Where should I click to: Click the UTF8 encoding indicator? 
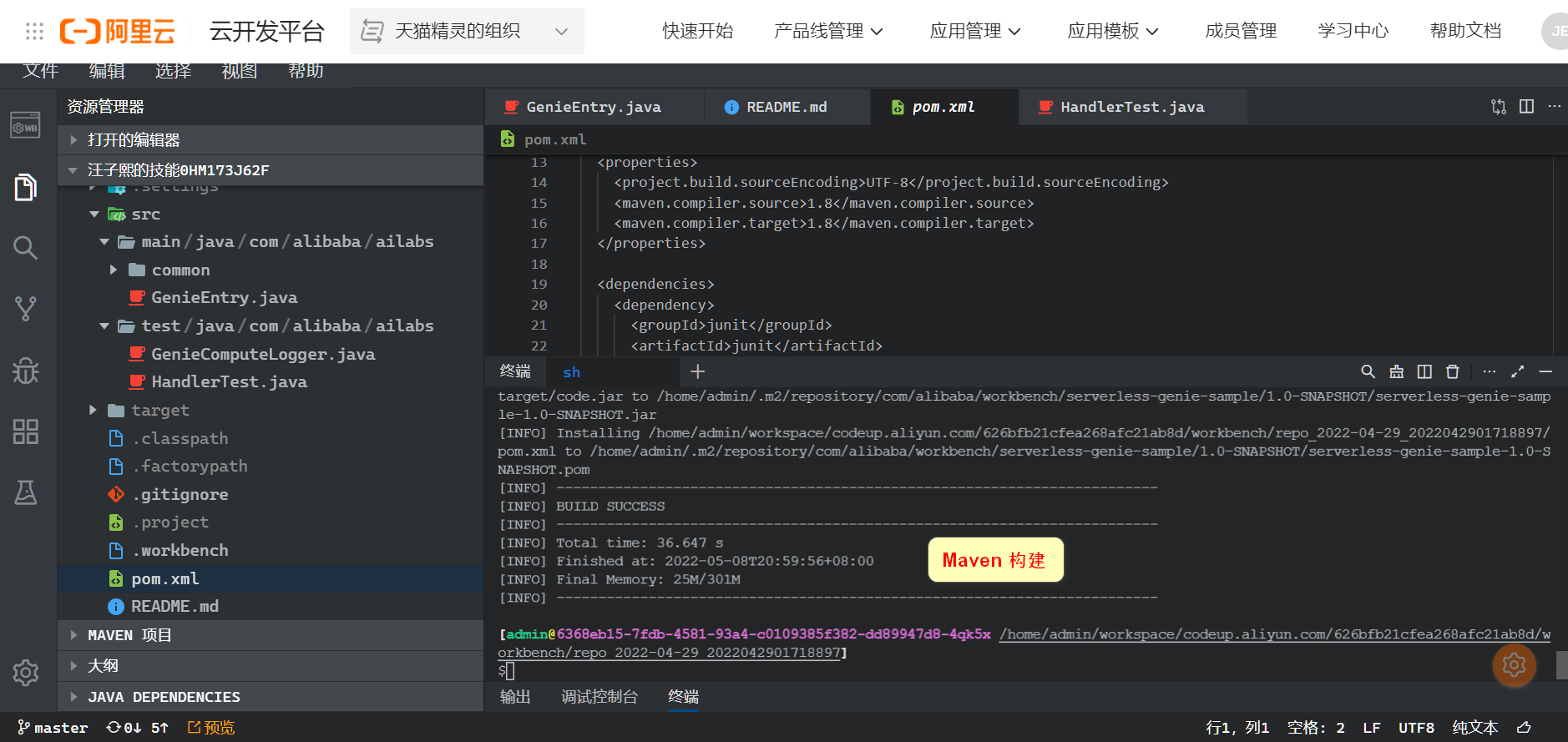coord(1416,728)
